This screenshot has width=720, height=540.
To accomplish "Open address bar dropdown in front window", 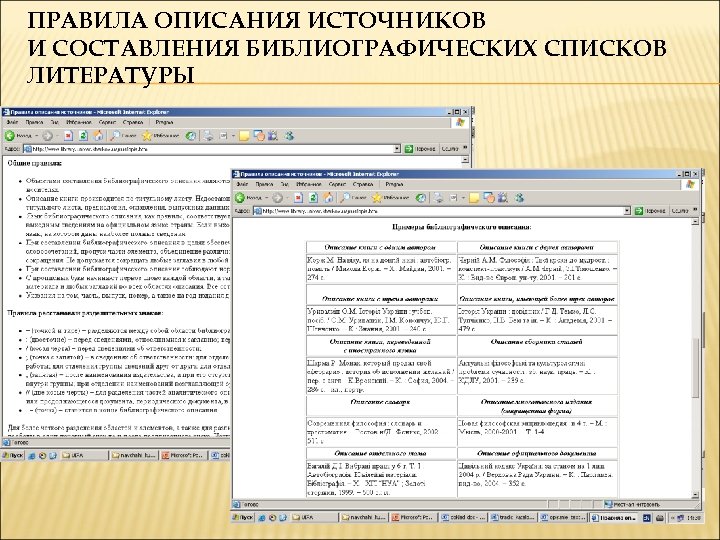I will [x=627, y=211].
